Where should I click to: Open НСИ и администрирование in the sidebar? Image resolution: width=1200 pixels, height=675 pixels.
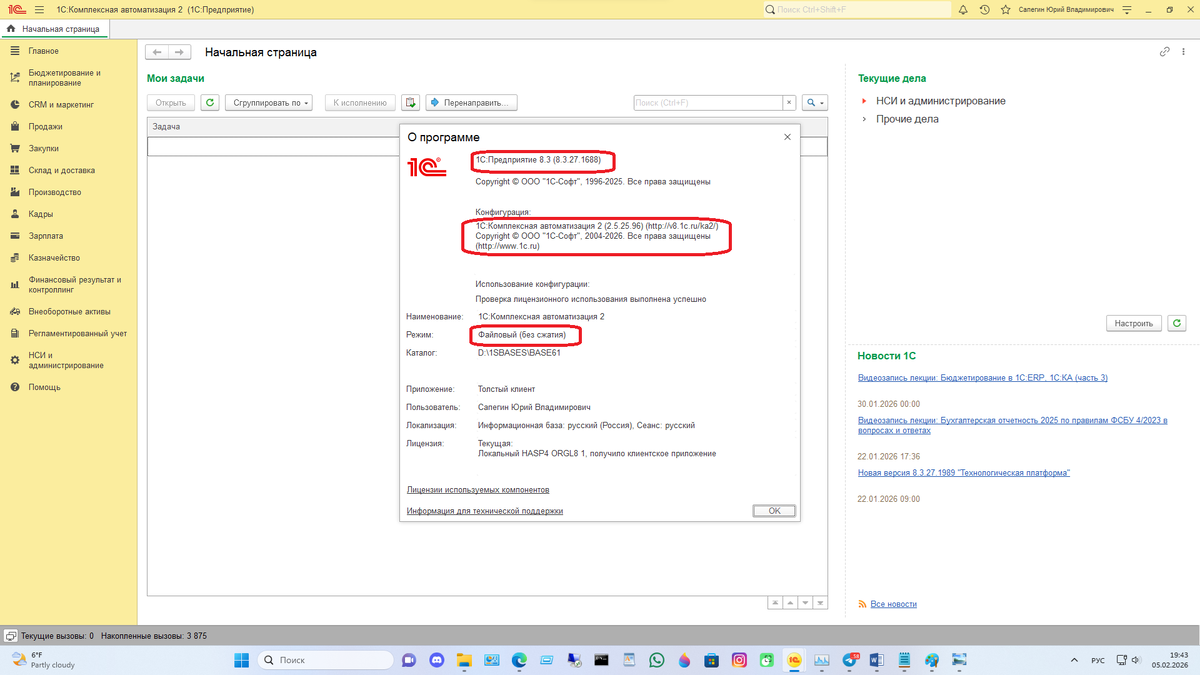[68, 360]
